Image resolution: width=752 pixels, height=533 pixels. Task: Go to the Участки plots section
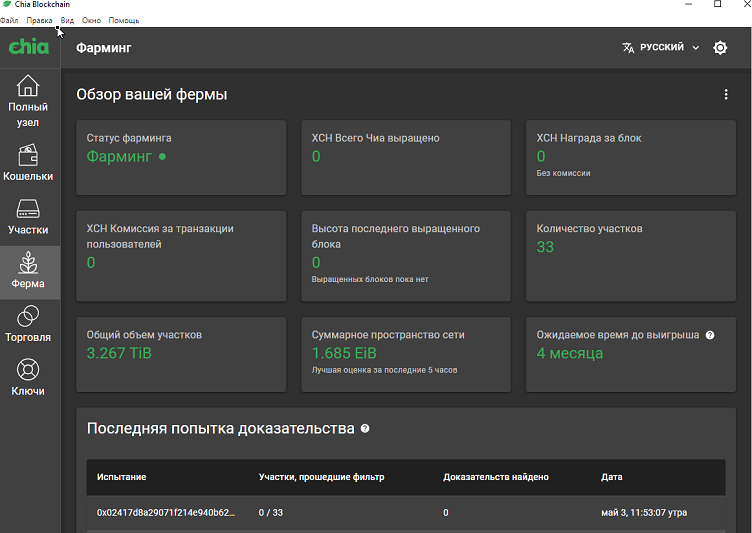click(x=28, y=216)
